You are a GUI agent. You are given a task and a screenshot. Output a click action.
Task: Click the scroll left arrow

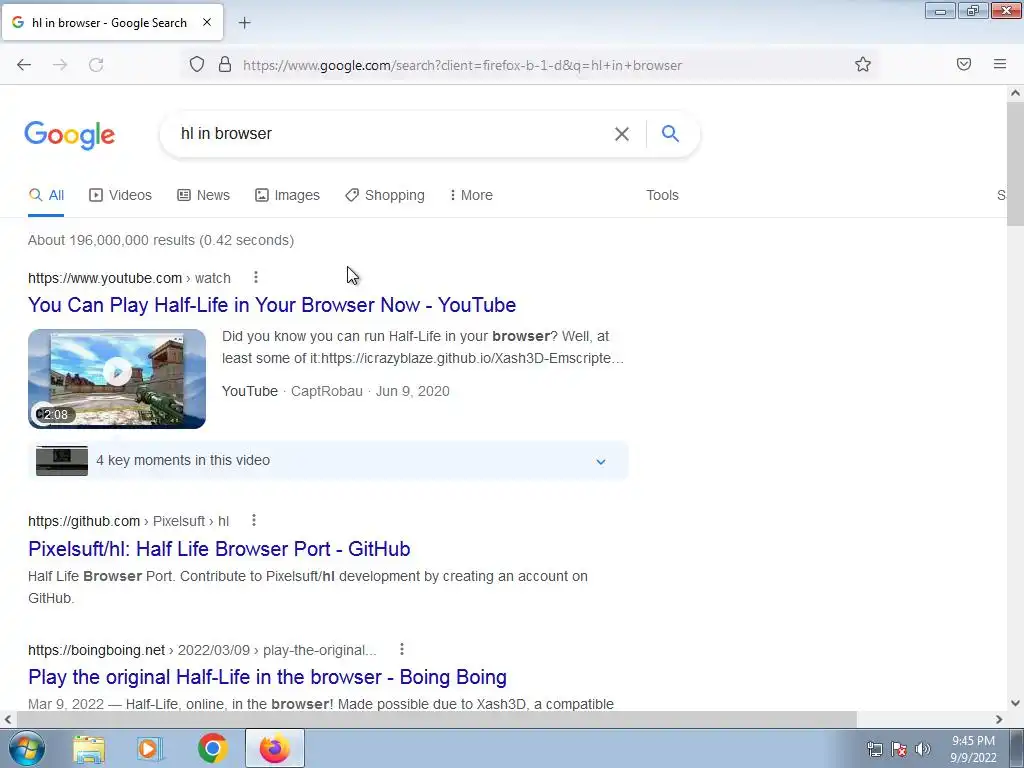point(7,719)
